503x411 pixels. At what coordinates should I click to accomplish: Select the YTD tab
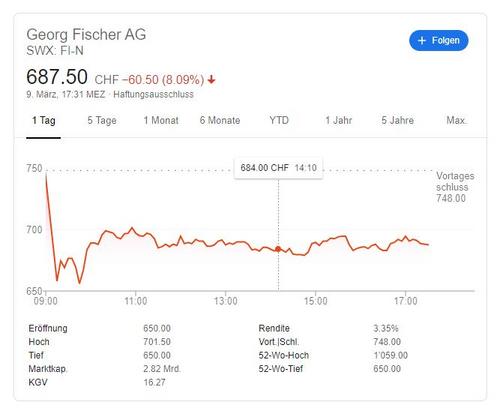[279, 120]
